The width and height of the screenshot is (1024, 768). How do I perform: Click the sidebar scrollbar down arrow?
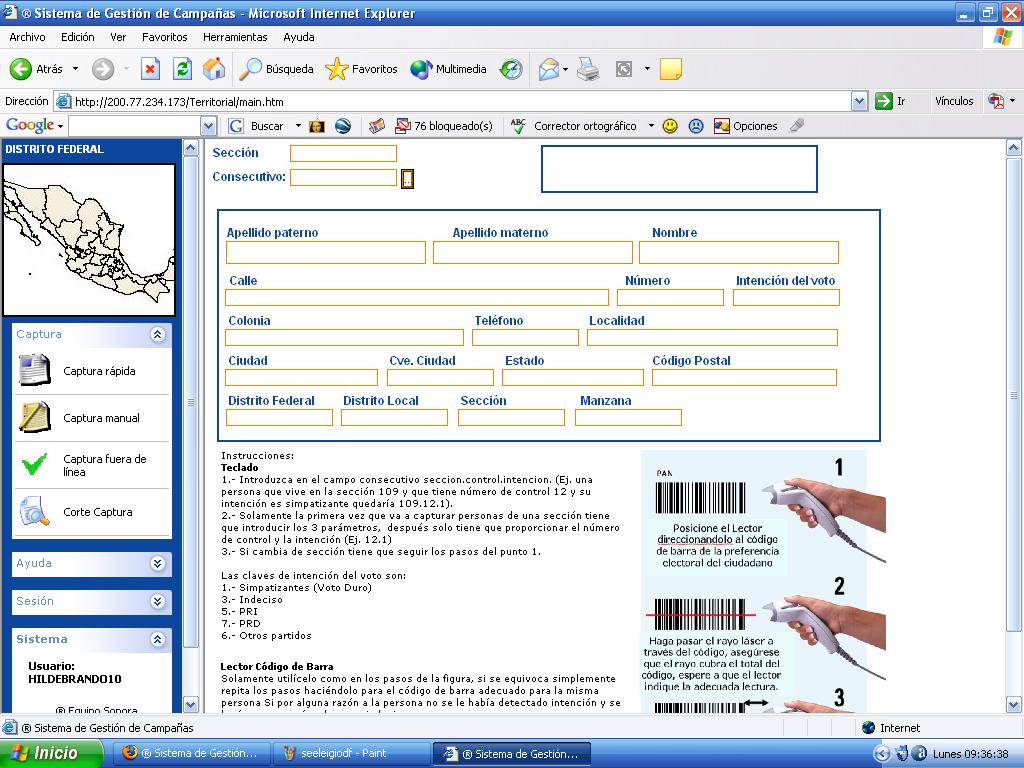(191, 705)
